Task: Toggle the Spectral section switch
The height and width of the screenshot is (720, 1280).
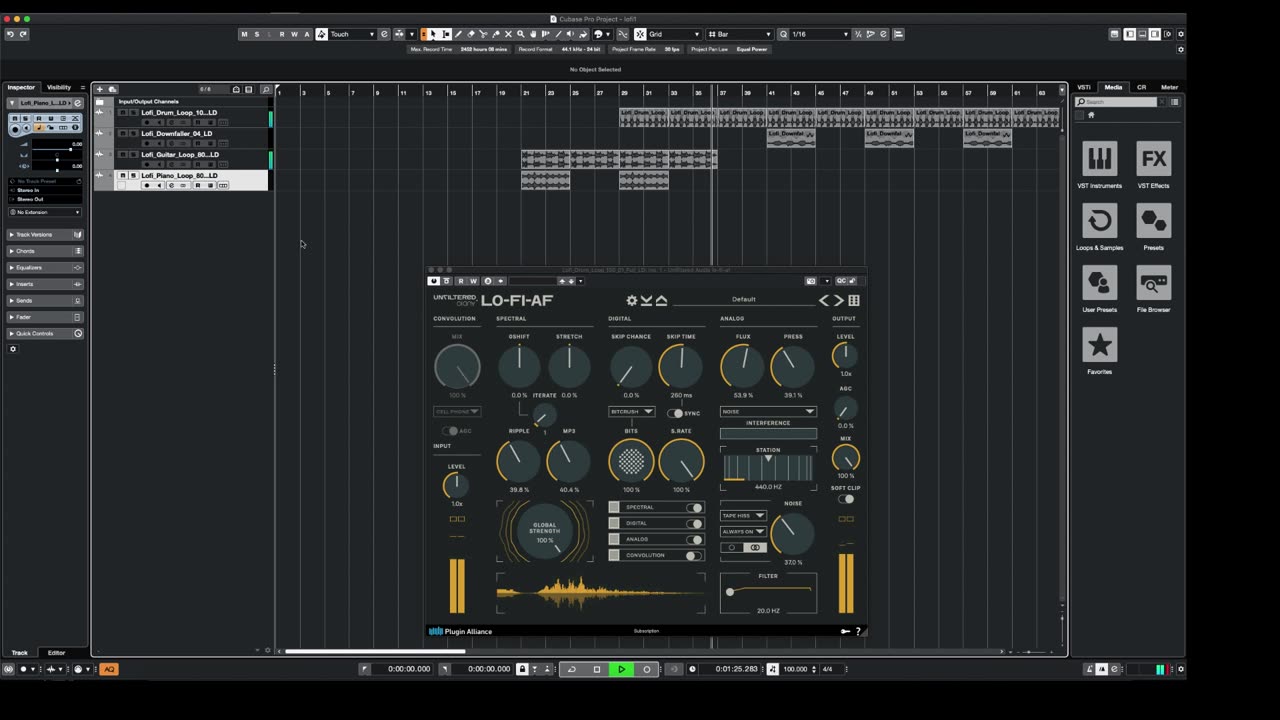Action: pyautogui.click(x=693, y=508)
